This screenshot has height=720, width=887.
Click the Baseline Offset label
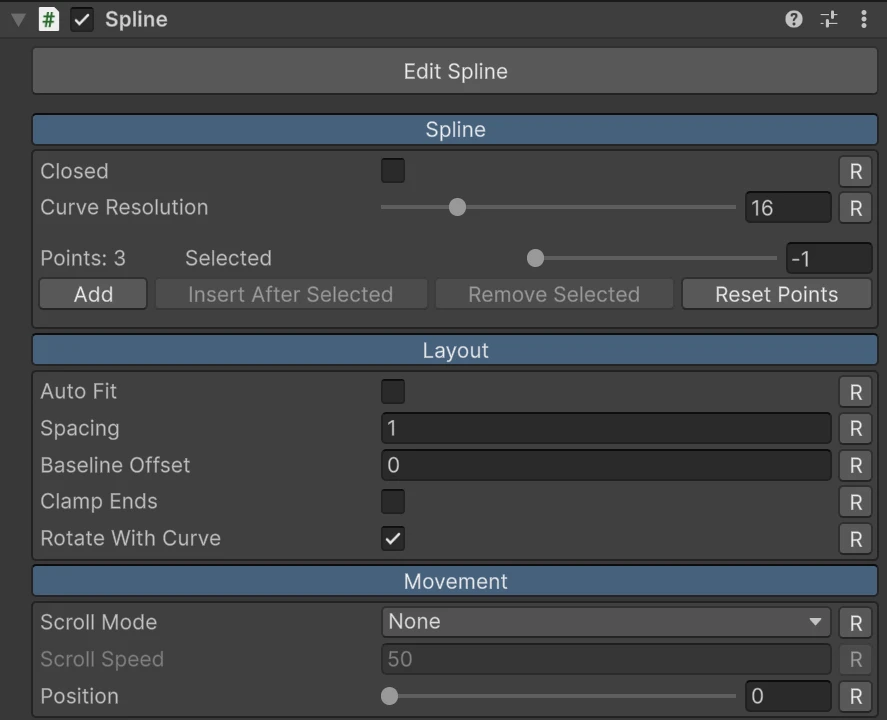pyautogui.click(x=115, y=465)
